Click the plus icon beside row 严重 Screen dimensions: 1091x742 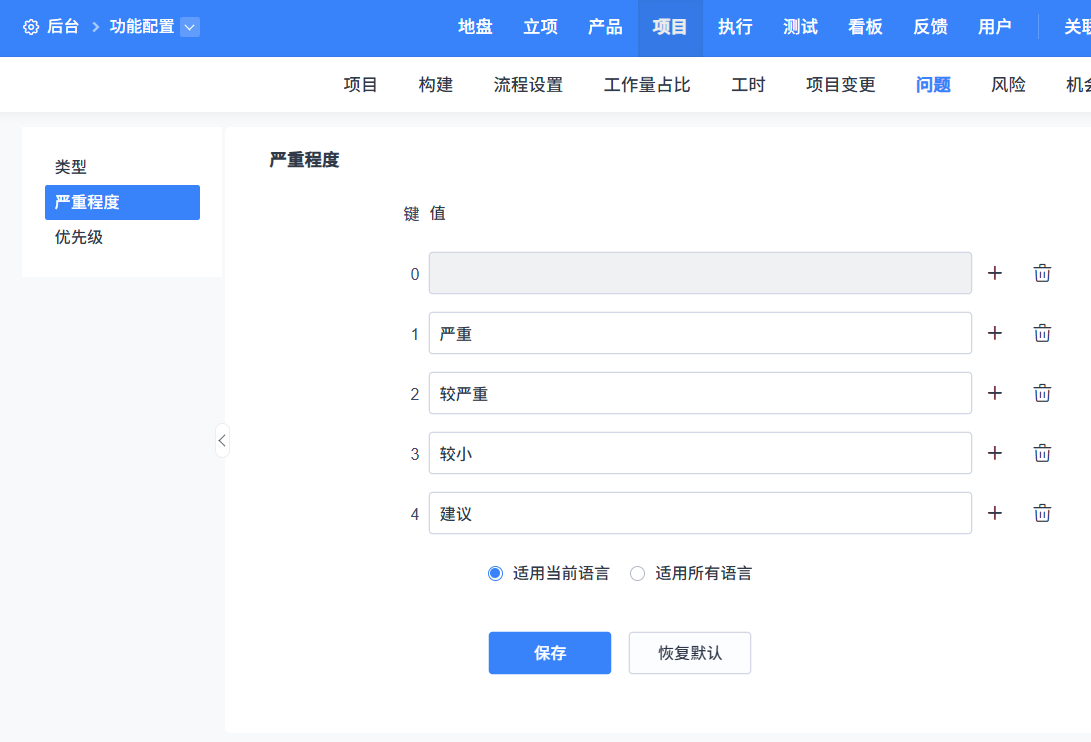tap(995, 333)
